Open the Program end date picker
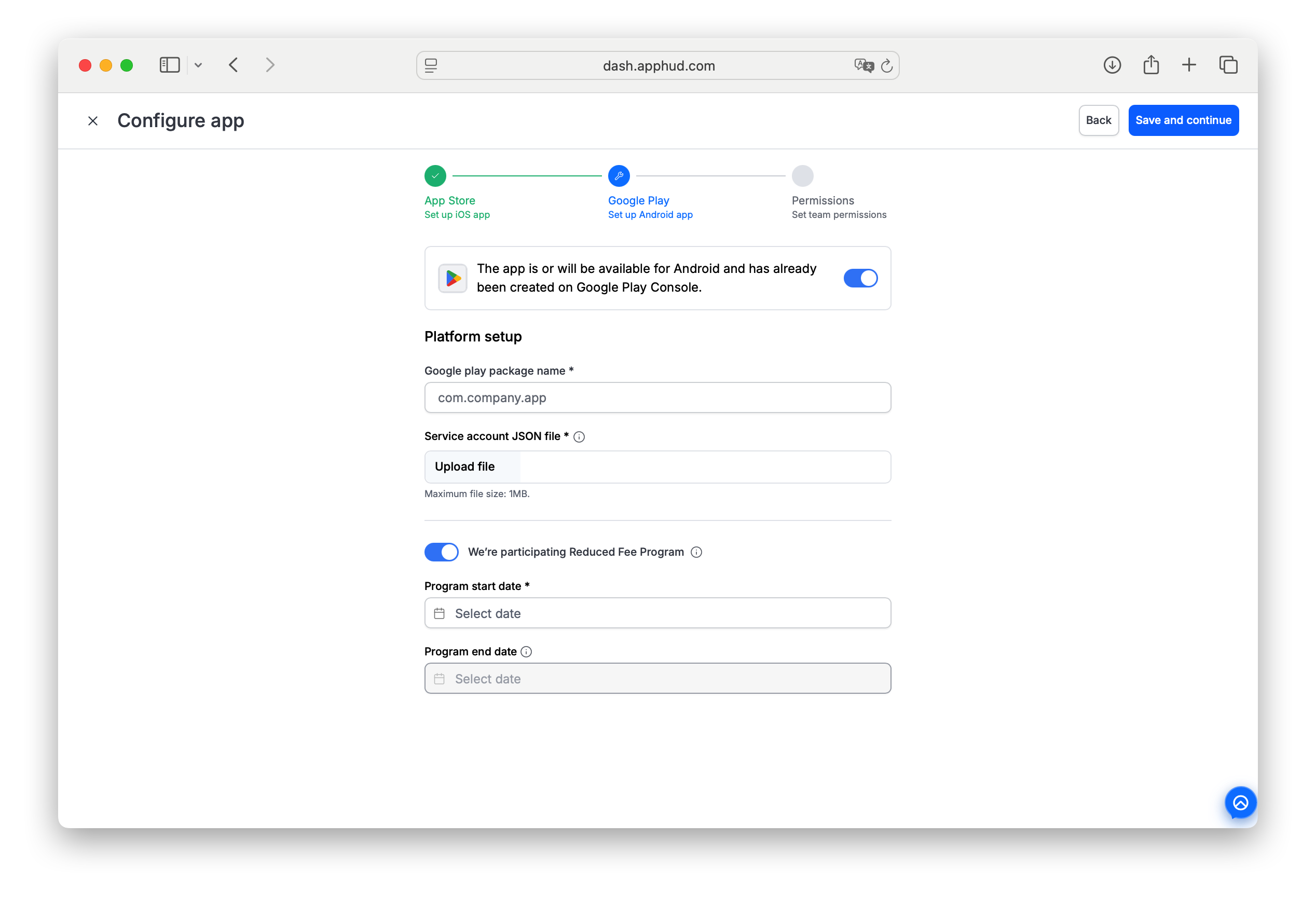The width and height of the screenshot is (1316, 906). (x=657, y=678)
